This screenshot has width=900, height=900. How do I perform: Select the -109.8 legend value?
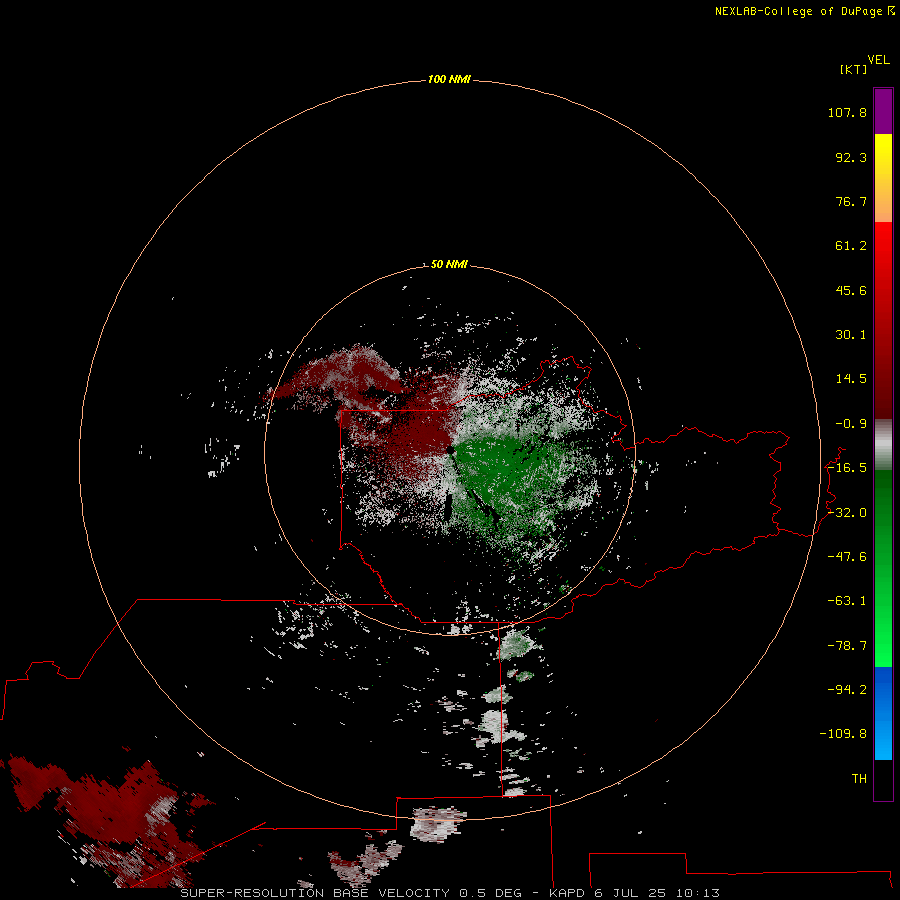[844, 734]
